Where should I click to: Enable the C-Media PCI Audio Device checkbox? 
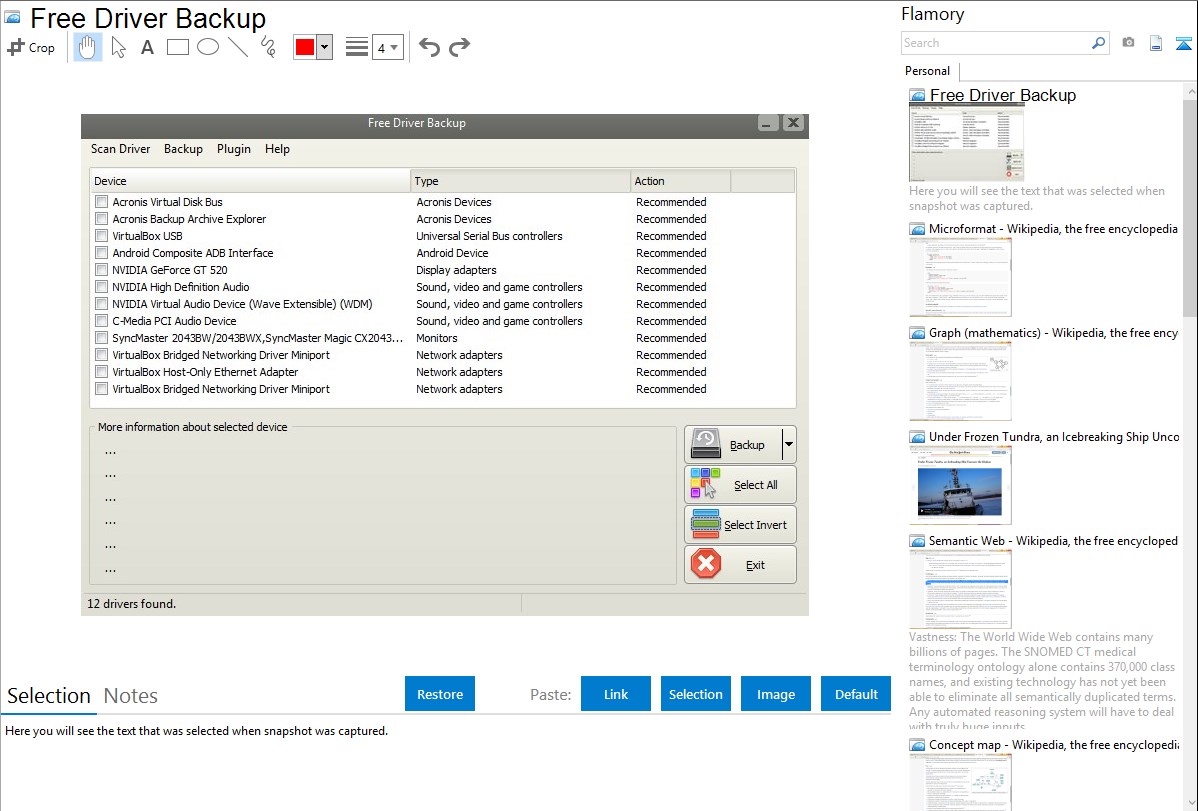tap(101, 321)
